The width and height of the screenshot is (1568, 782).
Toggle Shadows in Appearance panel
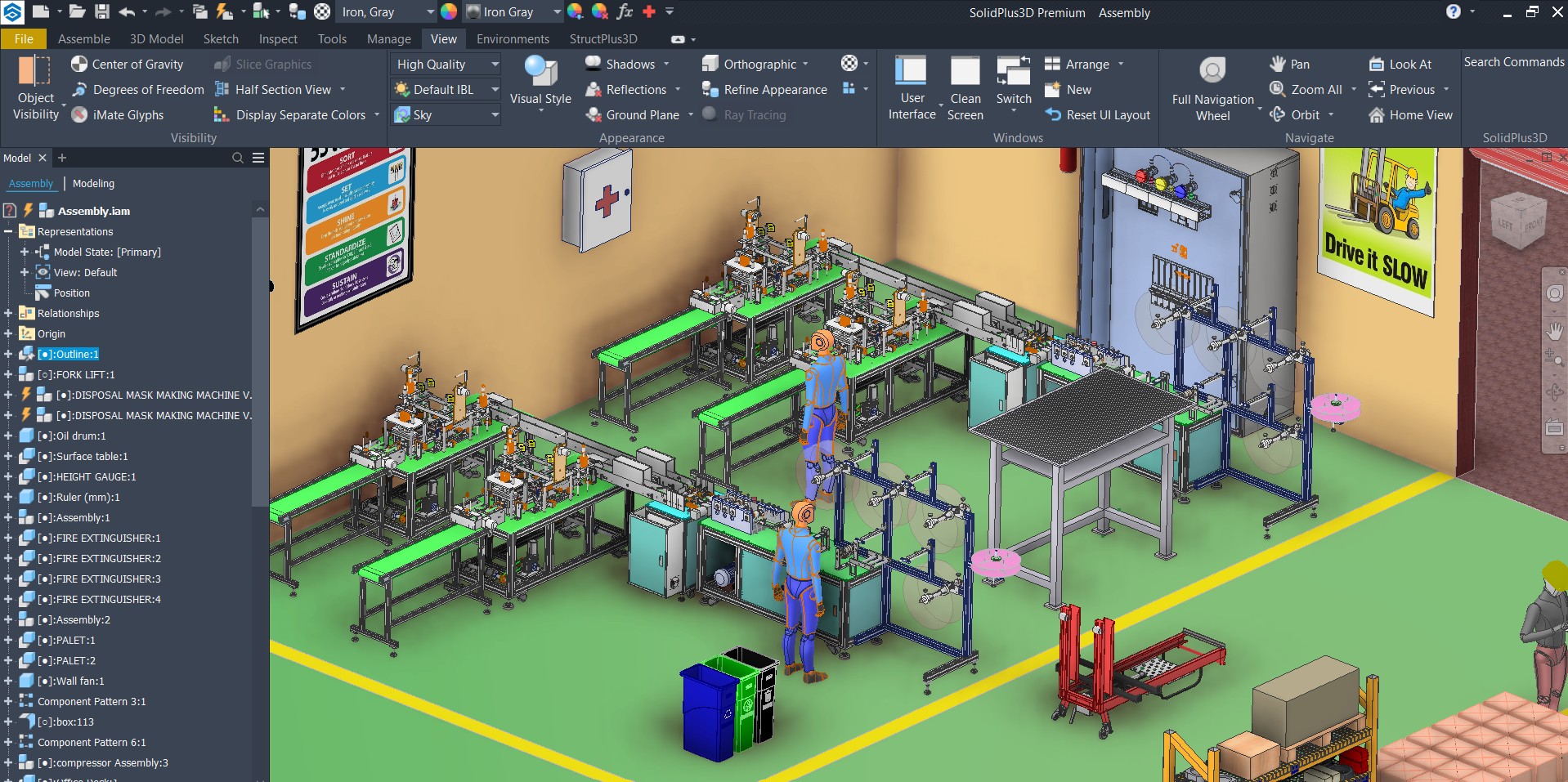click(x=620, y=65)
